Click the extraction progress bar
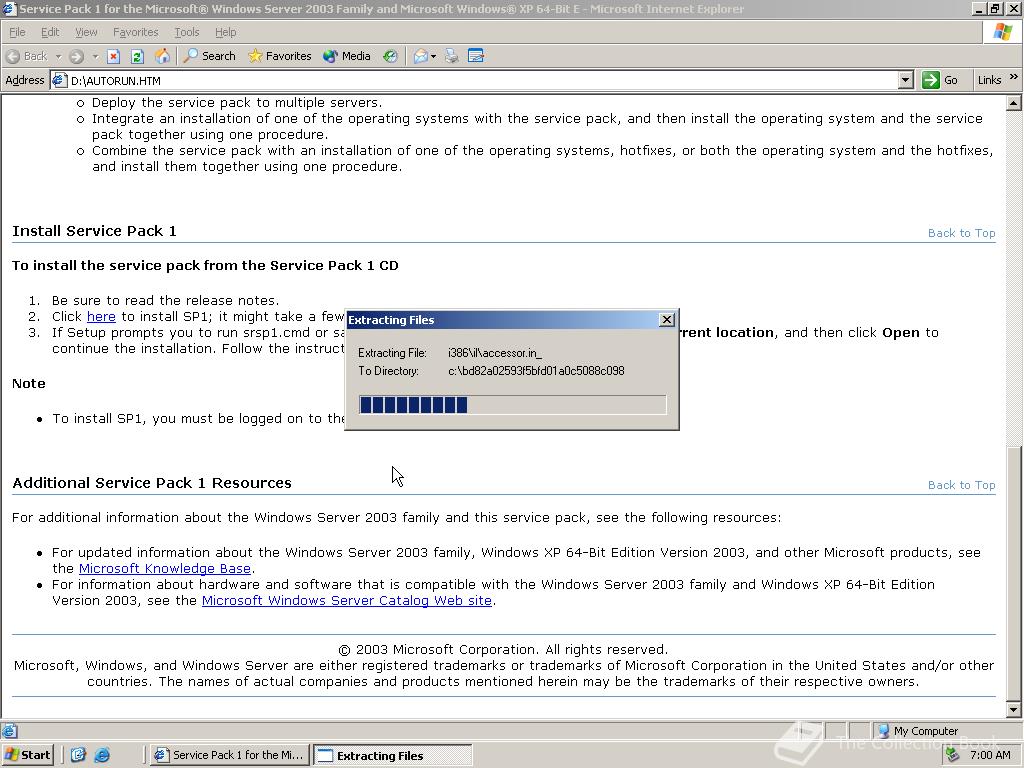 (513, 404)
